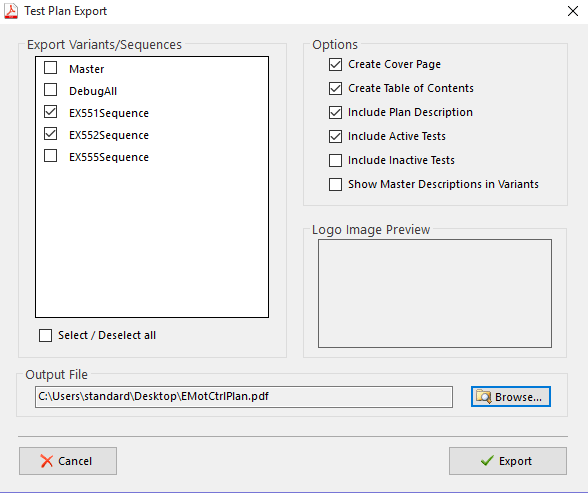Image resolution: width=588 pixels, height=493 pixels.
Task: Click the red X Cancel icon
Action: coord(47,461)
